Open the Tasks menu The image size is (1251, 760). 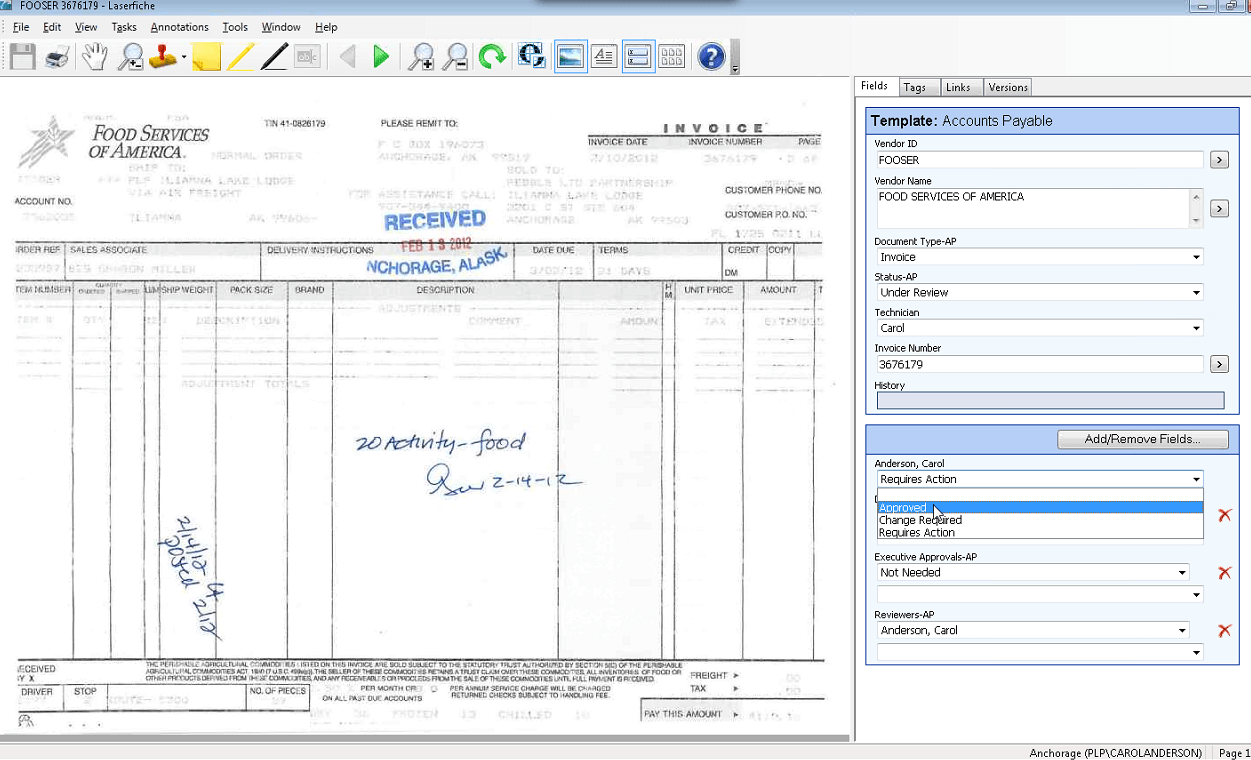click(124, 27)
